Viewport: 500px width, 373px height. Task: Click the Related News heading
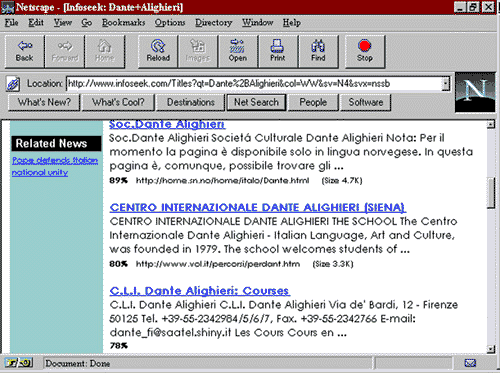click(56, 143)
